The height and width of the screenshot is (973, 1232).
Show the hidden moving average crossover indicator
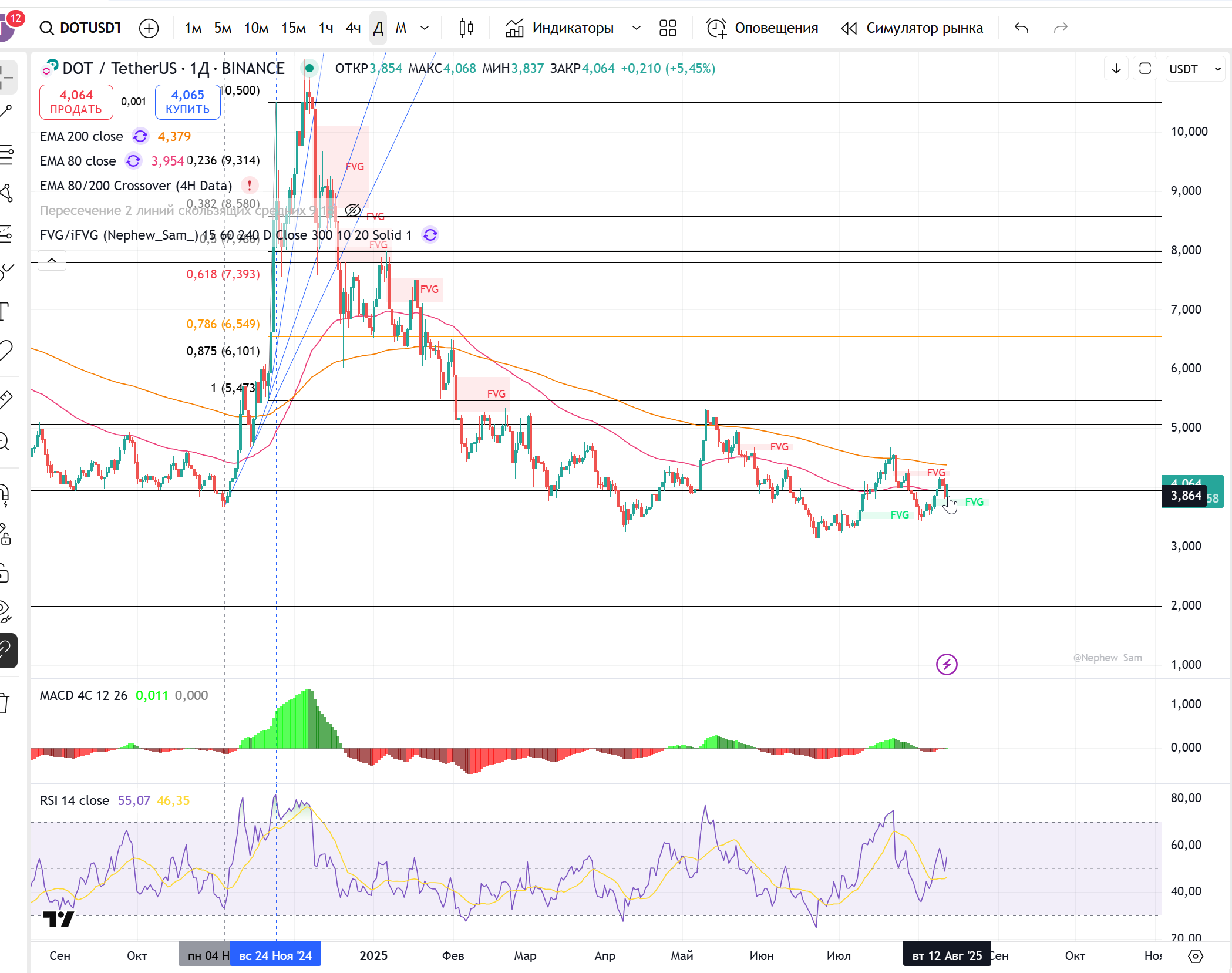352,210
